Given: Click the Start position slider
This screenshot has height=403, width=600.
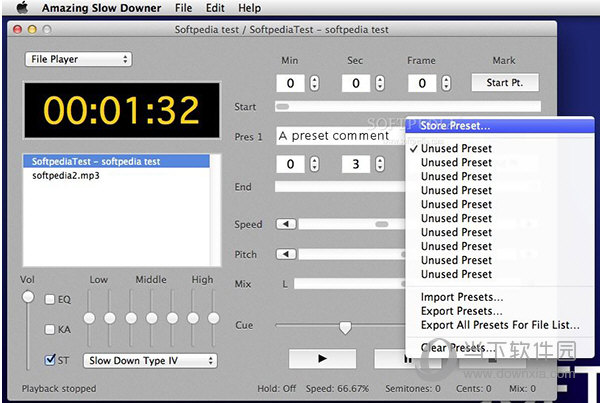Looking at the screenshot, I should (x=408, y=106).
